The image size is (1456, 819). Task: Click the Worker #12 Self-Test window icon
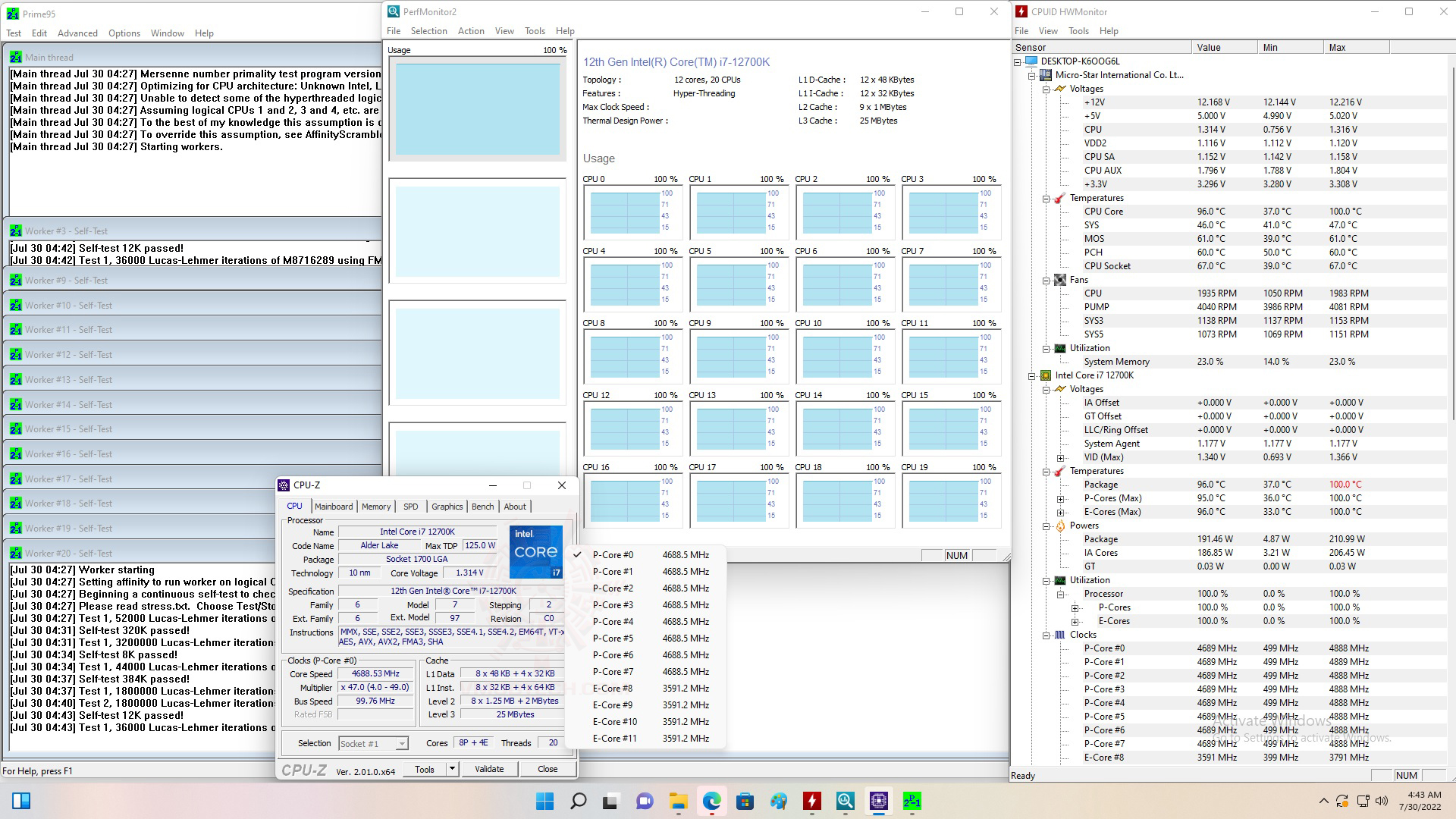(15, 355)
